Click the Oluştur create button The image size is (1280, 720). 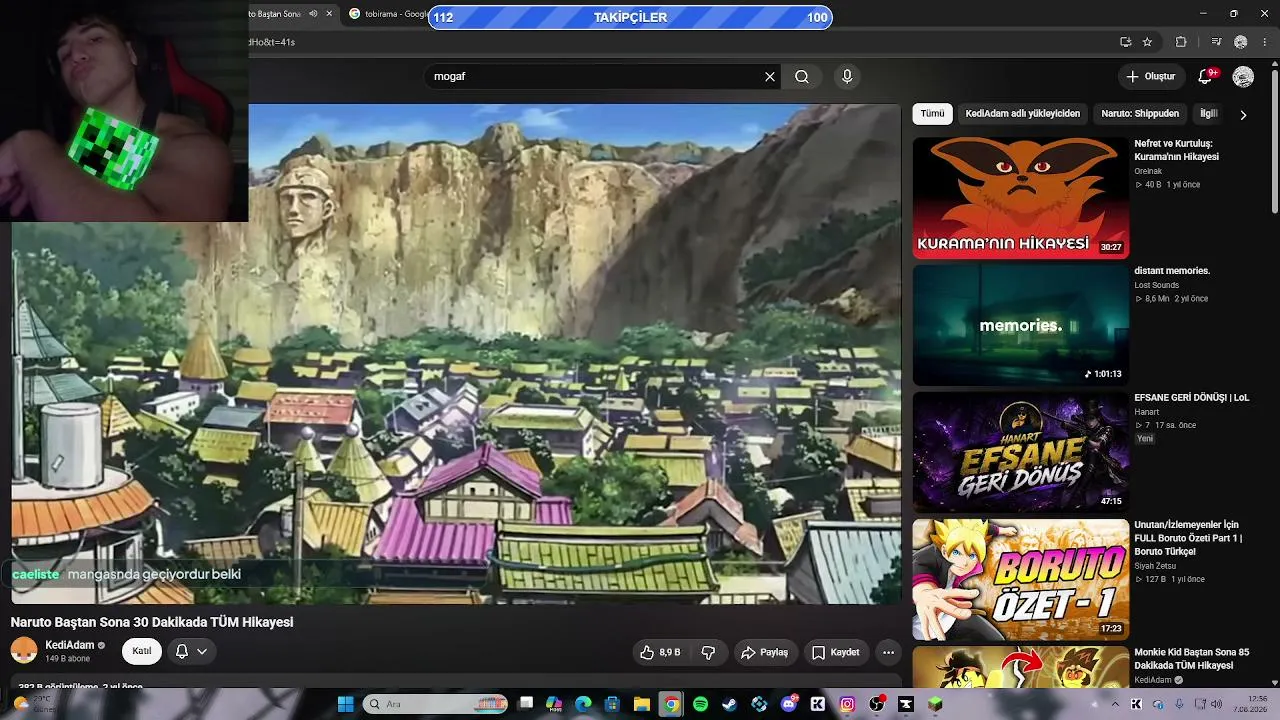(x=1150, y=77)
